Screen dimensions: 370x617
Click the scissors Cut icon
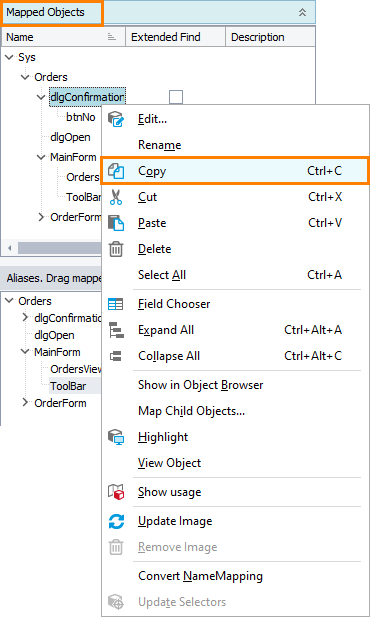[x=116, y=197]
